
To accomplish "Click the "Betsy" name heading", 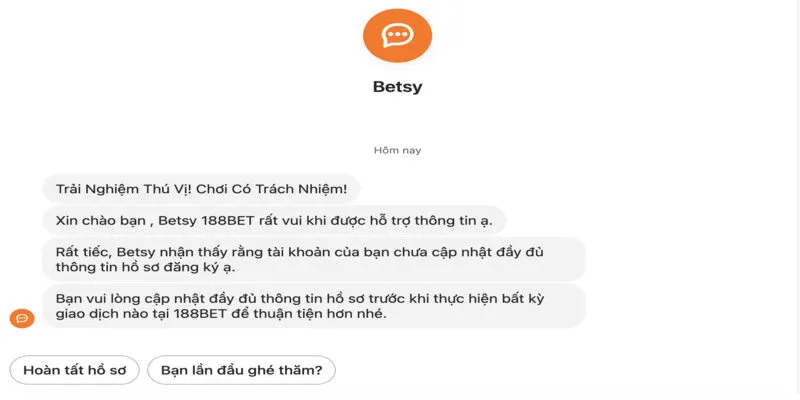I will pyautogui.click(x=397, y=86).
